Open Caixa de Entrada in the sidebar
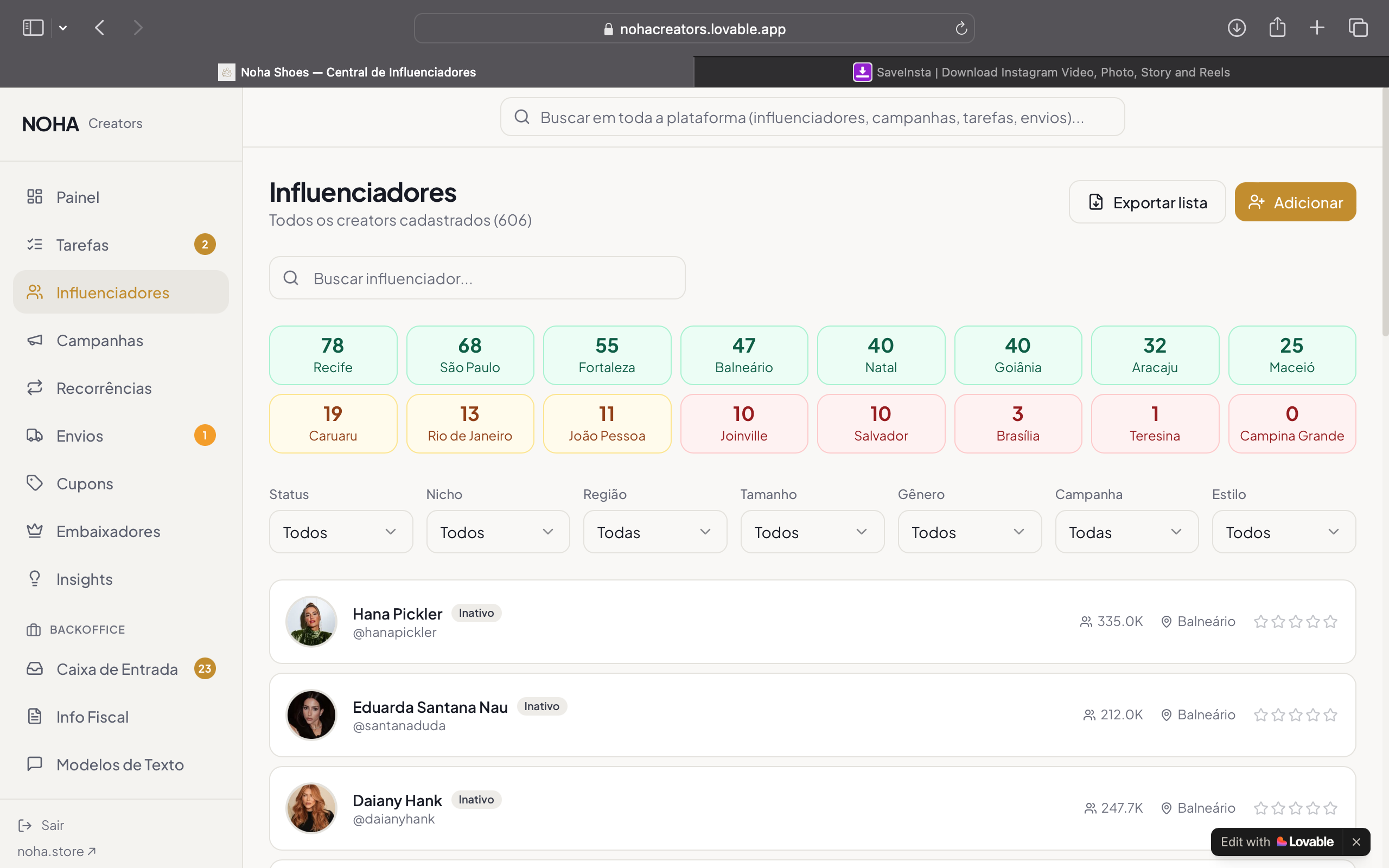 click(x=121, y=669)
